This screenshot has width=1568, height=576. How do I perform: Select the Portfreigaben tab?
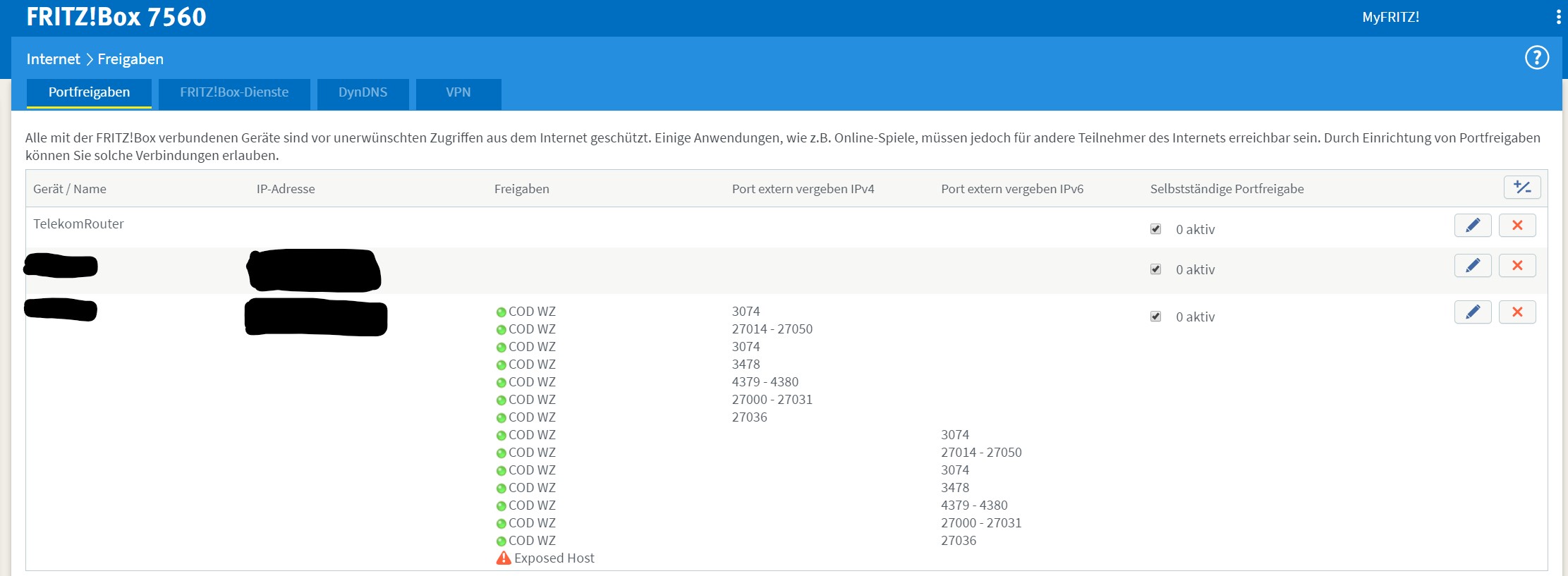(x=89, y=93)
